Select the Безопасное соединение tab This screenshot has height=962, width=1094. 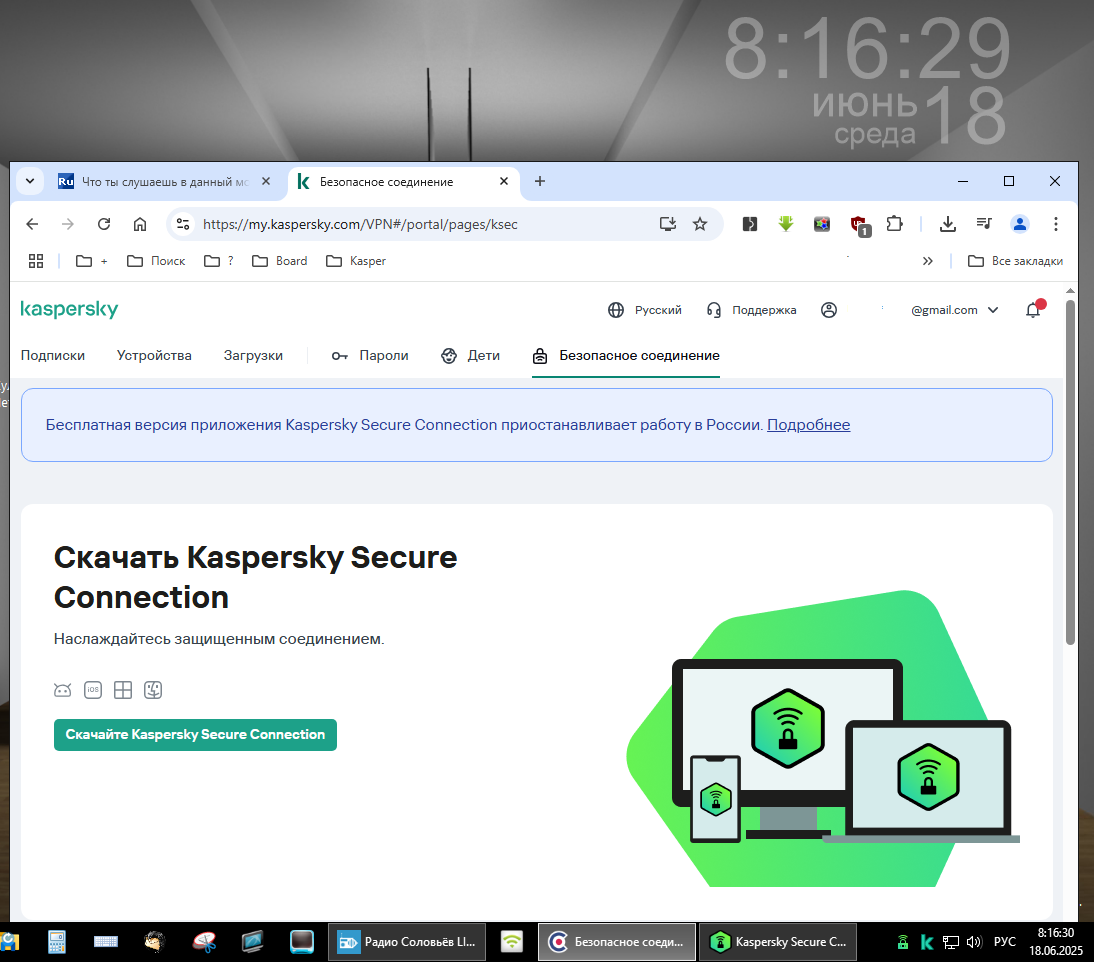[x=626, y=355]
